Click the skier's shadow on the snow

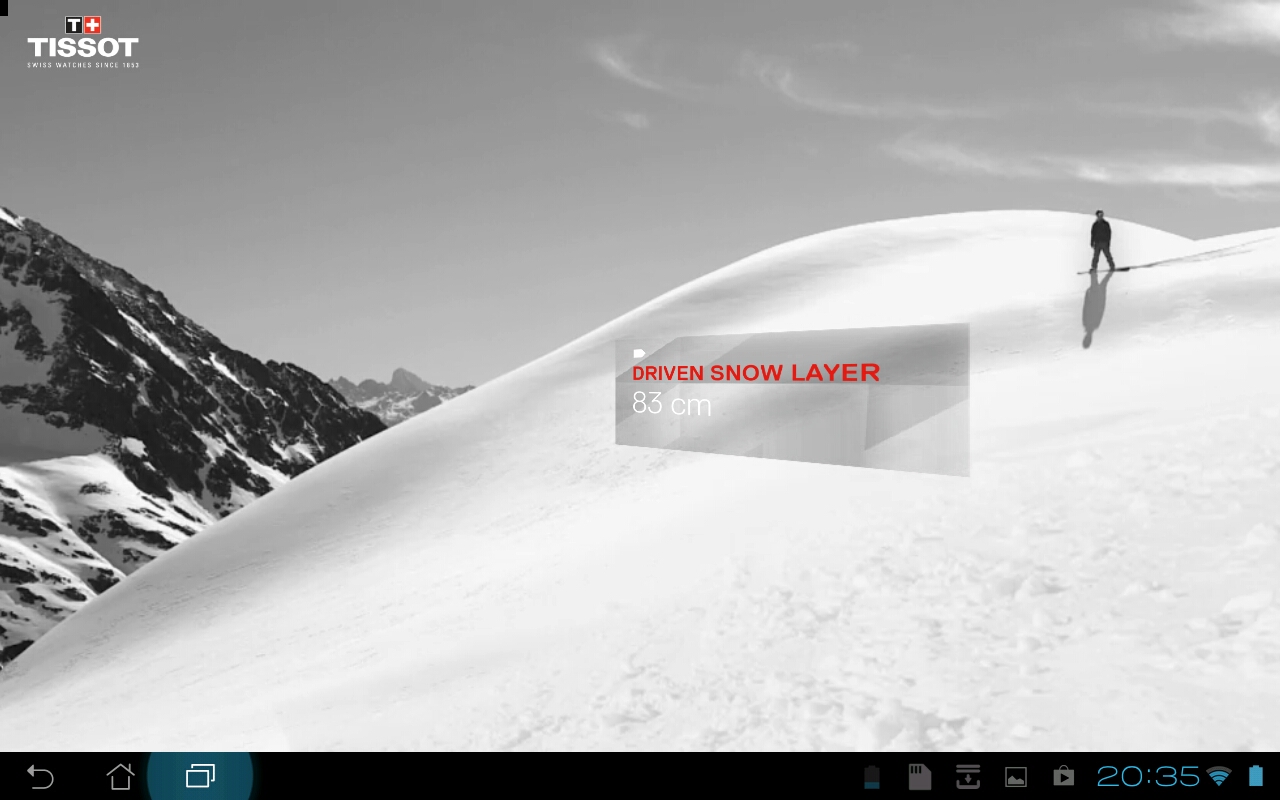click(x=1094, y=310)
